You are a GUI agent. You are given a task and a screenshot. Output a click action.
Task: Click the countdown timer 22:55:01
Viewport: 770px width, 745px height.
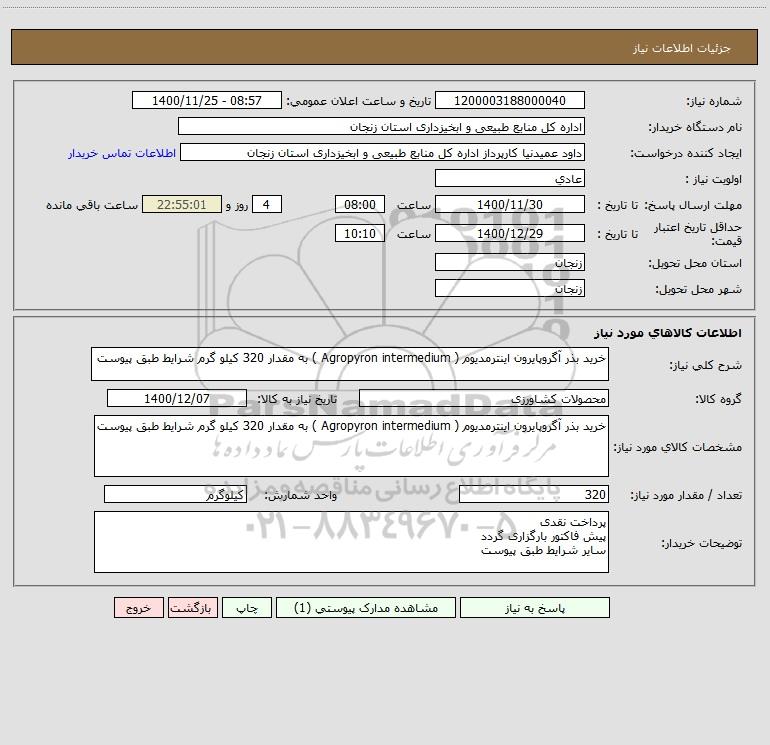(182, 204)
